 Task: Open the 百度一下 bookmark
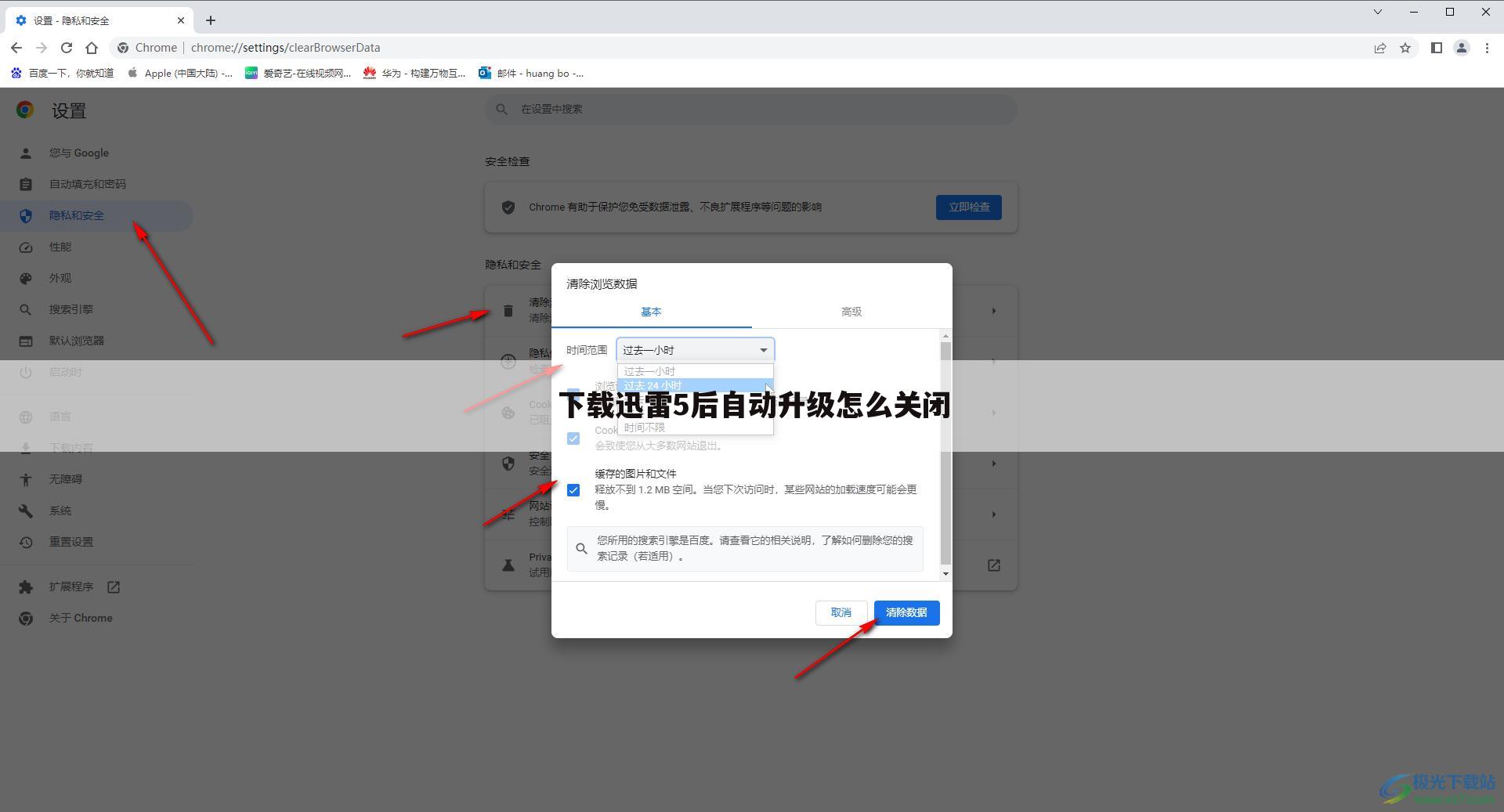click(x=62, y=73)
